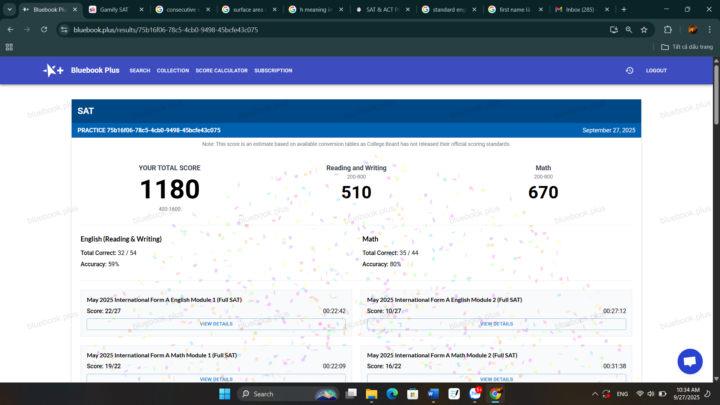Switch to the consecutive search tab
This screenshot has height=405, width=720.
[183, 9]
